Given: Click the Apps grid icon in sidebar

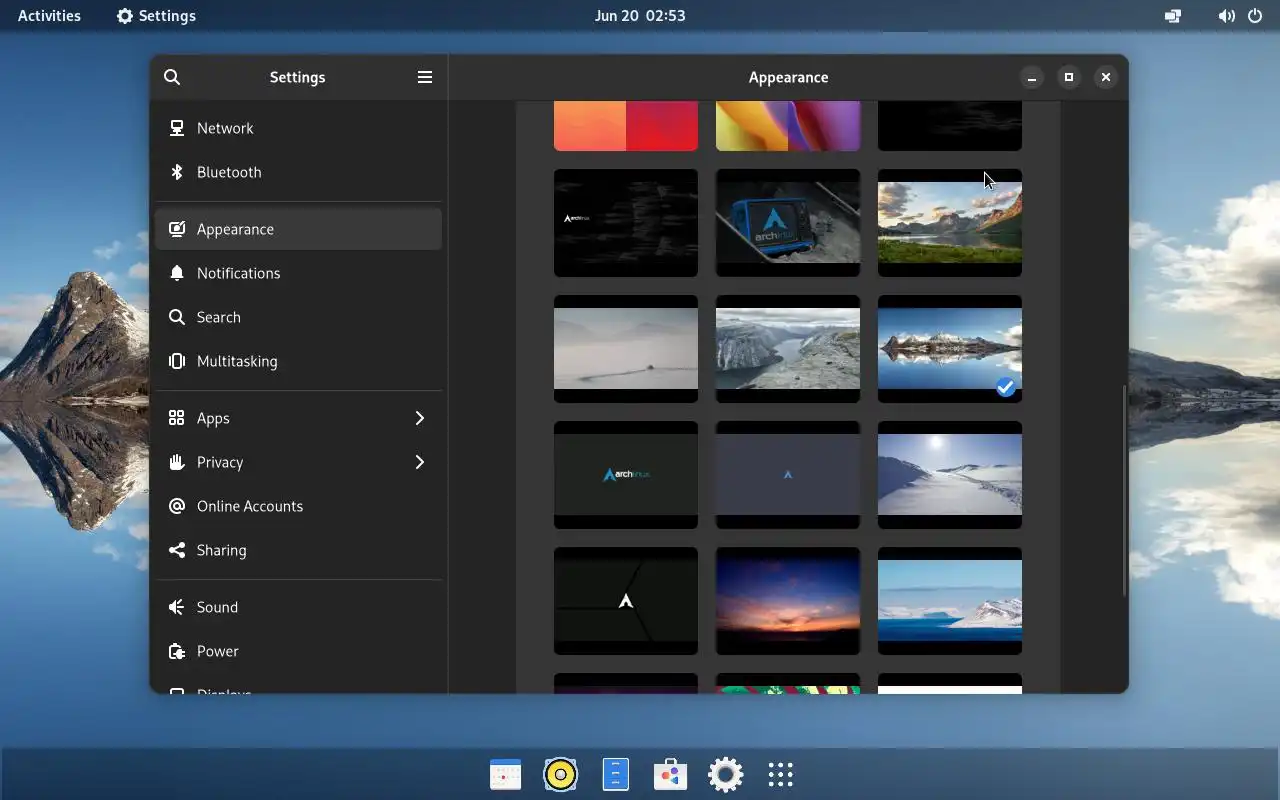Looking at the screenshot, I should point(177,418).
